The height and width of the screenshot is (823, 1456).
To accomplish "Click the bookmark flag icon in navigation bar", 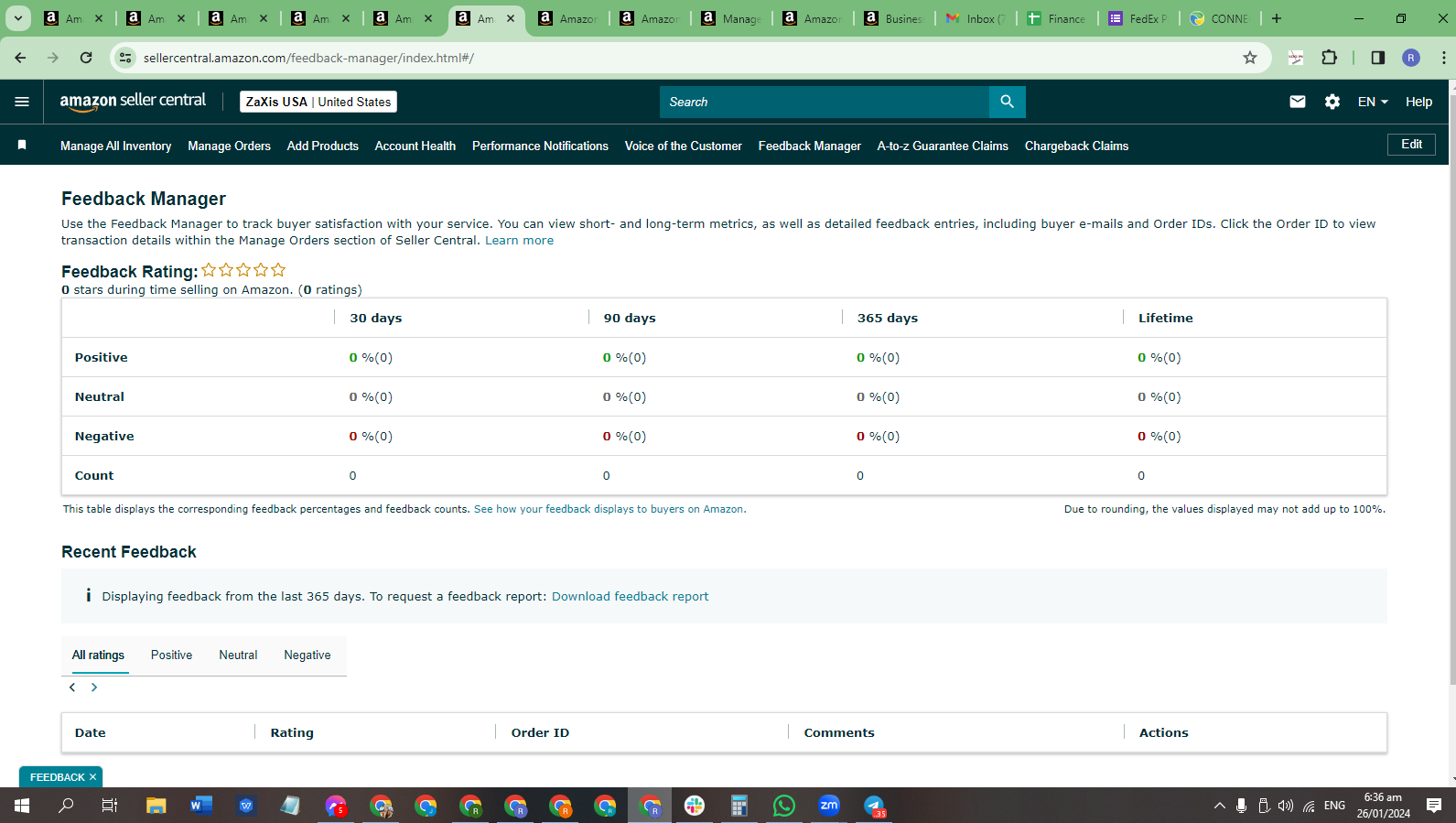I will (x=22, y=145).
